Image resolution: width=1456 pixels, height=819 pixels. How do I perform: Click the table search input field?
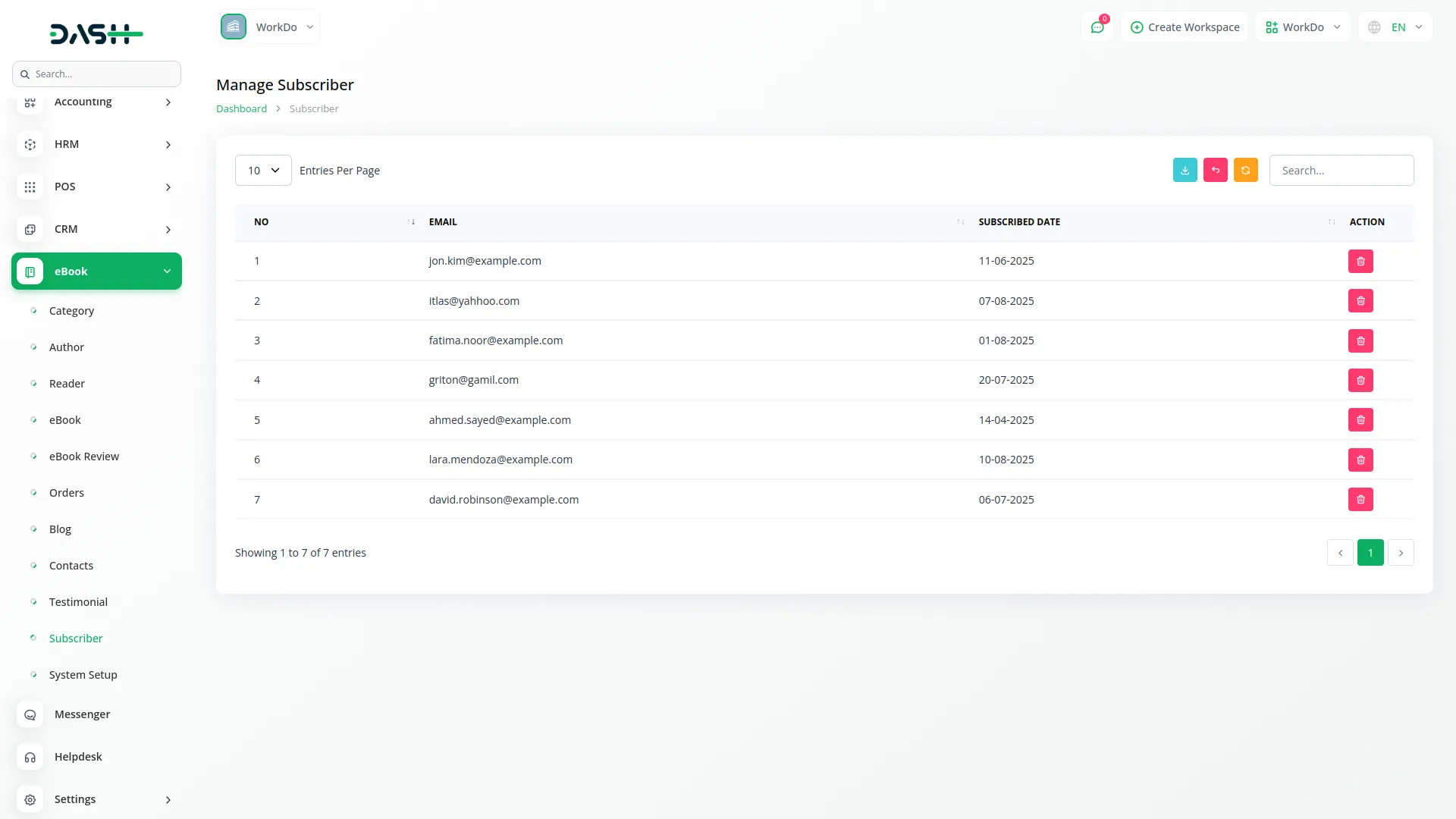1341,171
